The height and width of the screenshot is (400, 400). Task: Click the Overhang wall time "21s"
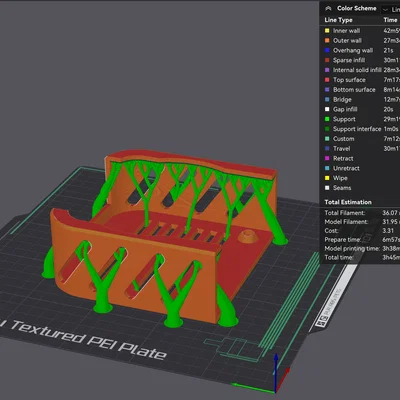pyautogui.click(x=388, y=50)
